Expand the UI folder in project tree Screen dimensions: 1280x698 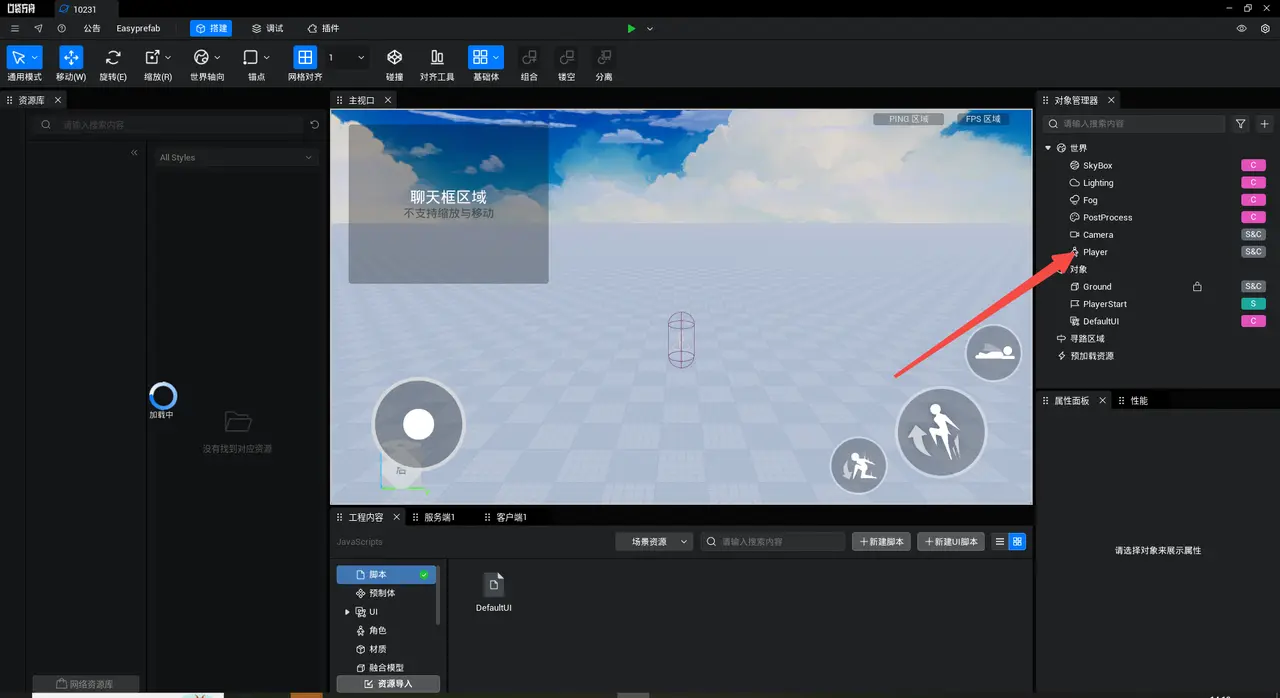[x=347, y=612]
